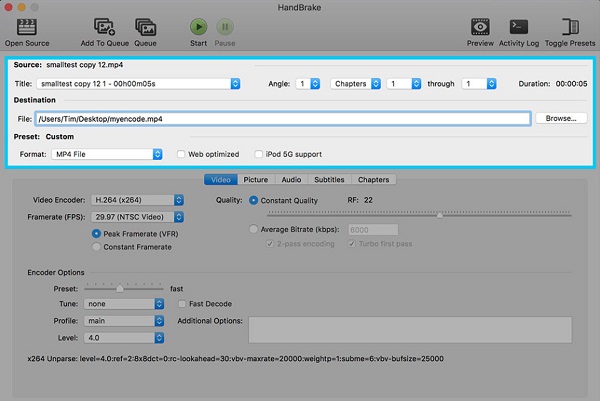Switch to the Subtitles tab
This screenshot has height=401, width=600.
[x=329, y=179]
